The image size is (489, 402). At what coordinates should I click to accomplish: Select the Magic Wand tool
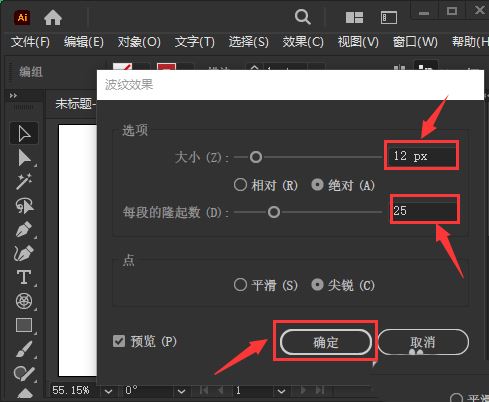pyautogui.click(x=24, y=181)
